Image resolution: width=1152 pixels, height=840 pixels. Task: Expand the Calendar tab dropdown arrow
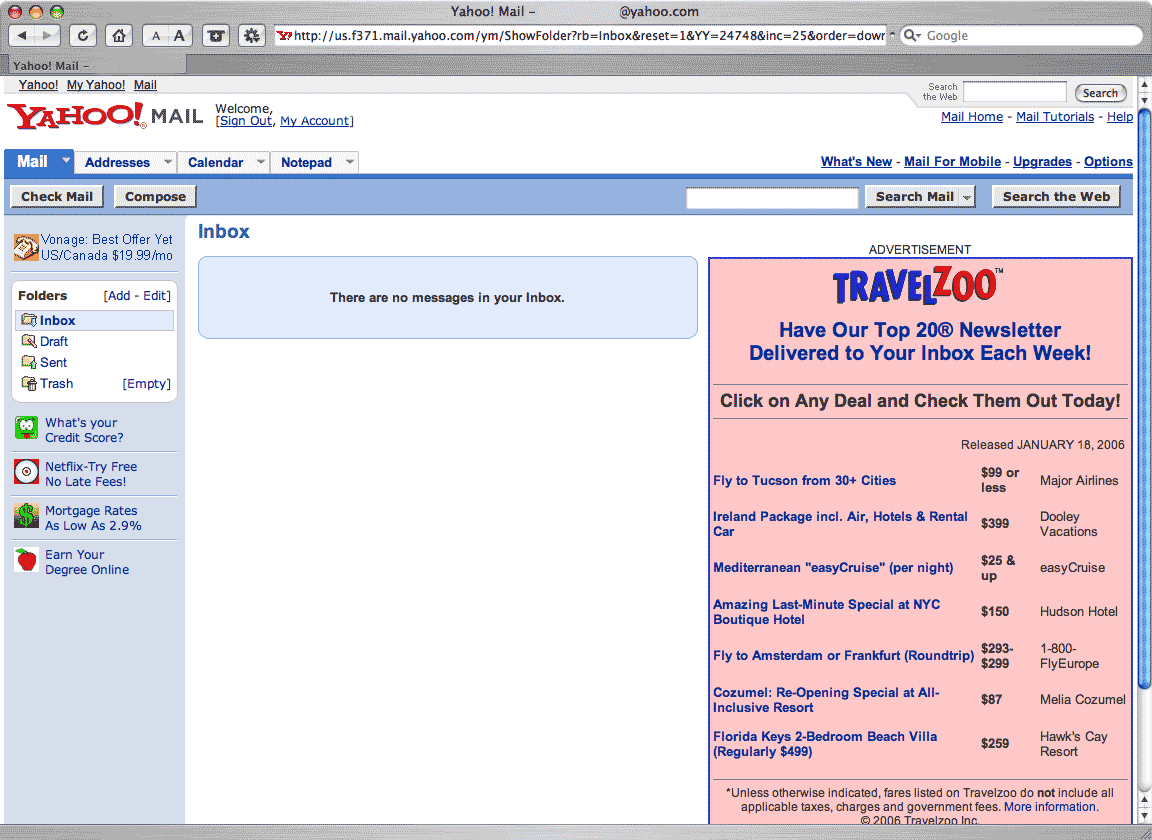(261, 161)
